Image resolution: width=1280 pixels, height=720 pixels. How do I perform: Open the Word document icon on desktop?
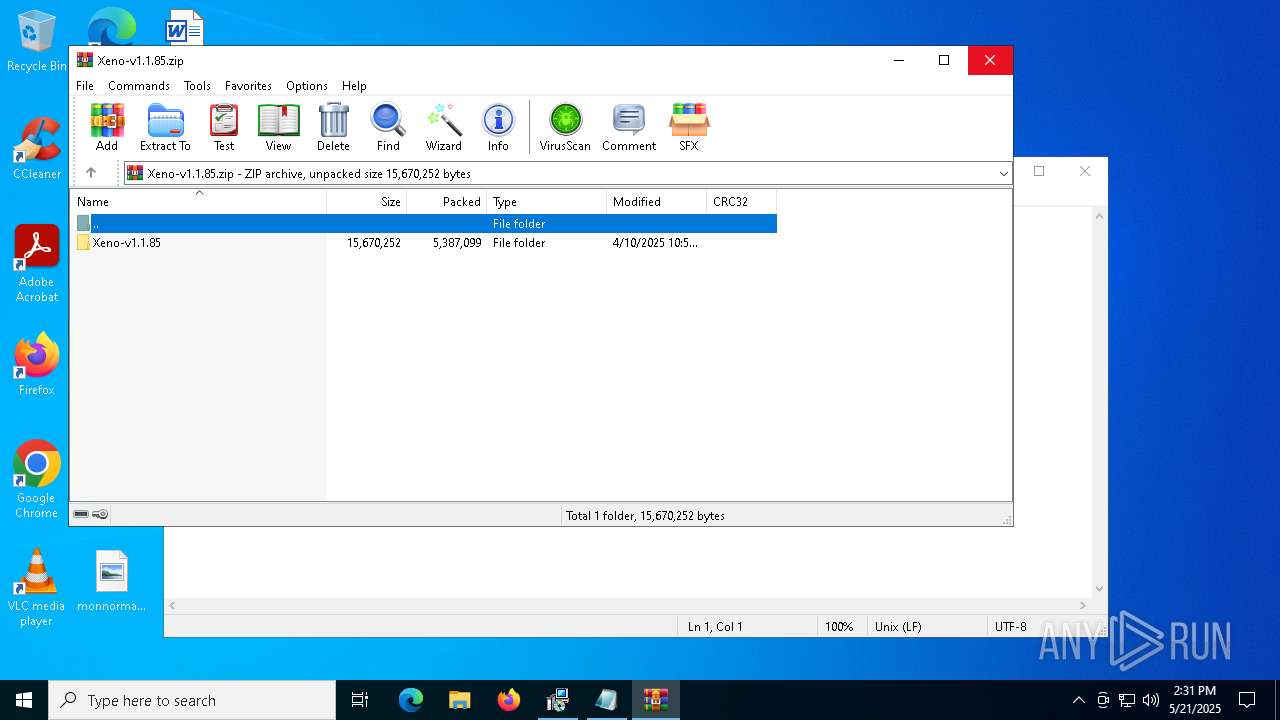[x=184, y=28]
